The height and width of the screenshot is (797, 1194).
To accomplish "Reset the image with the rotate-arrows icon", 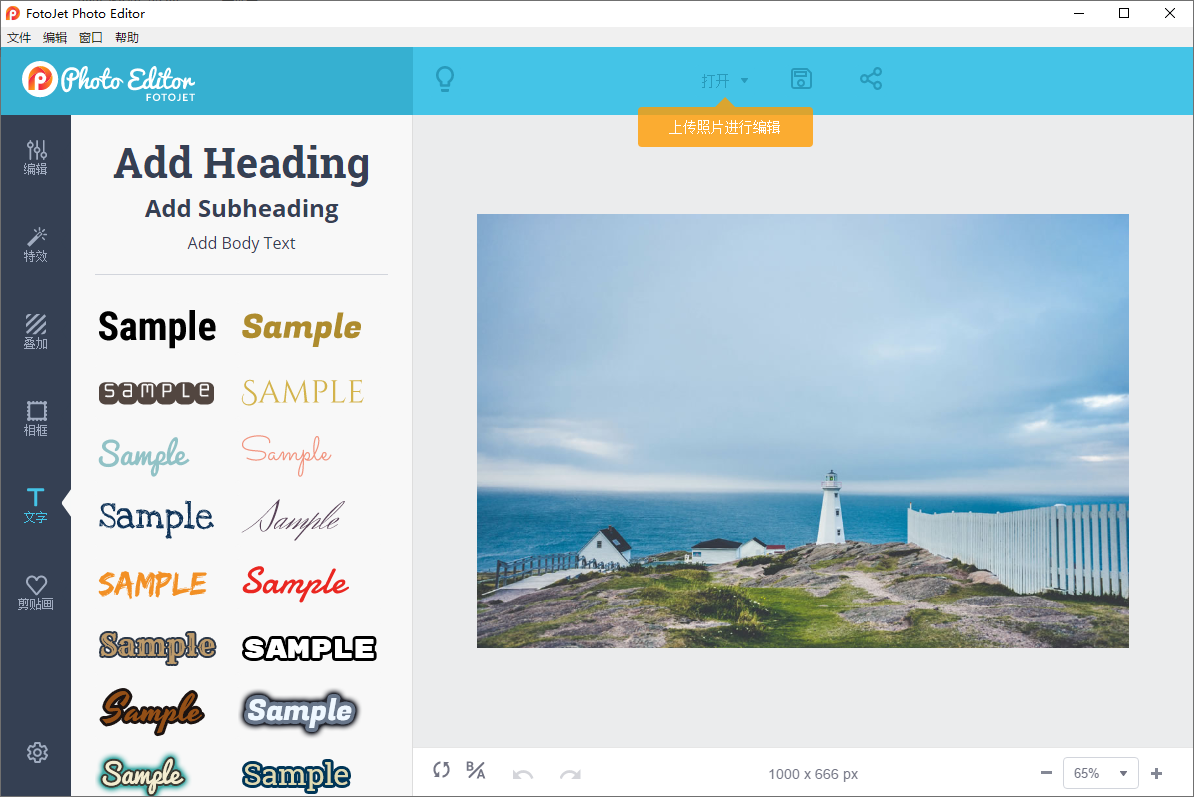I will coord(441,771).
